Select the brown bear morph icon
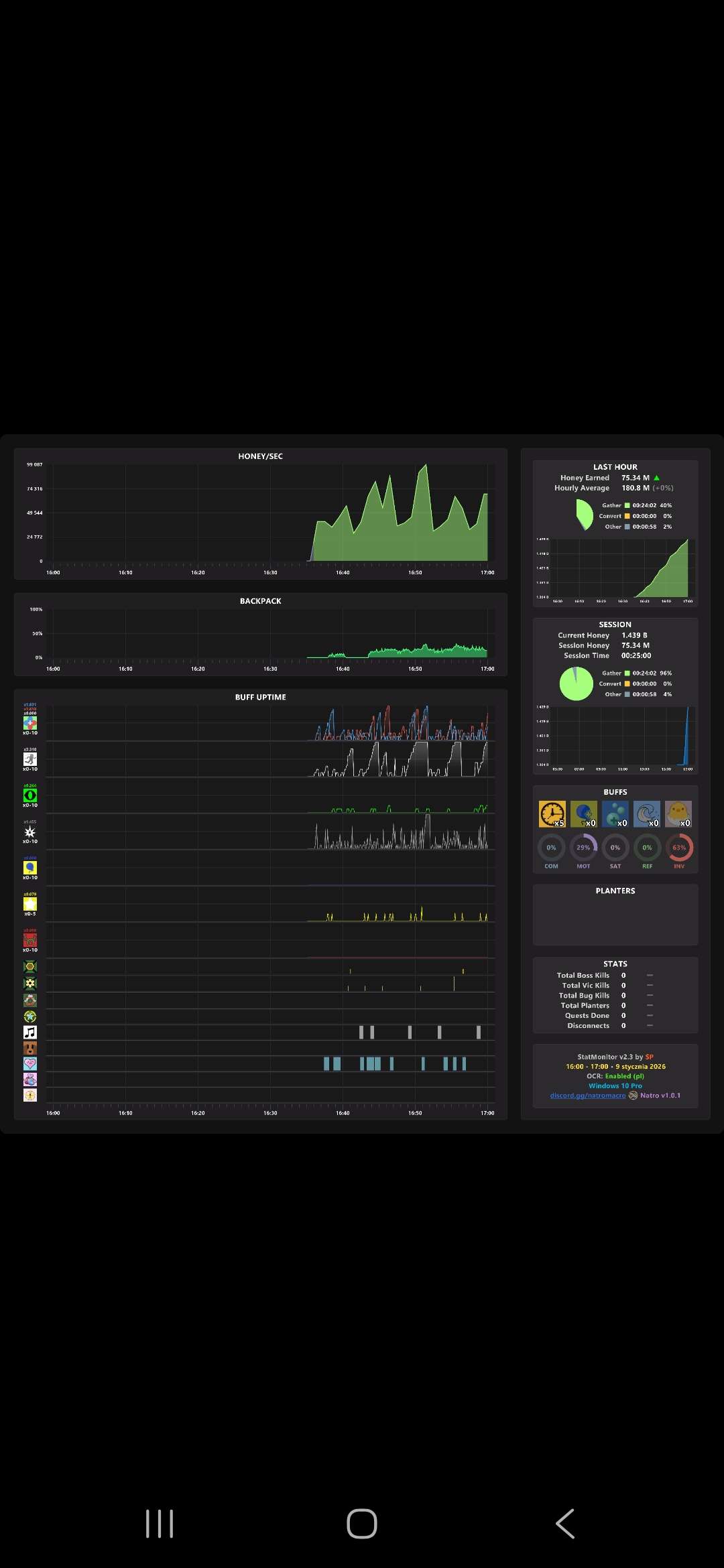The height and width of the screenshot is (1568, 724). pos(30,1048)
